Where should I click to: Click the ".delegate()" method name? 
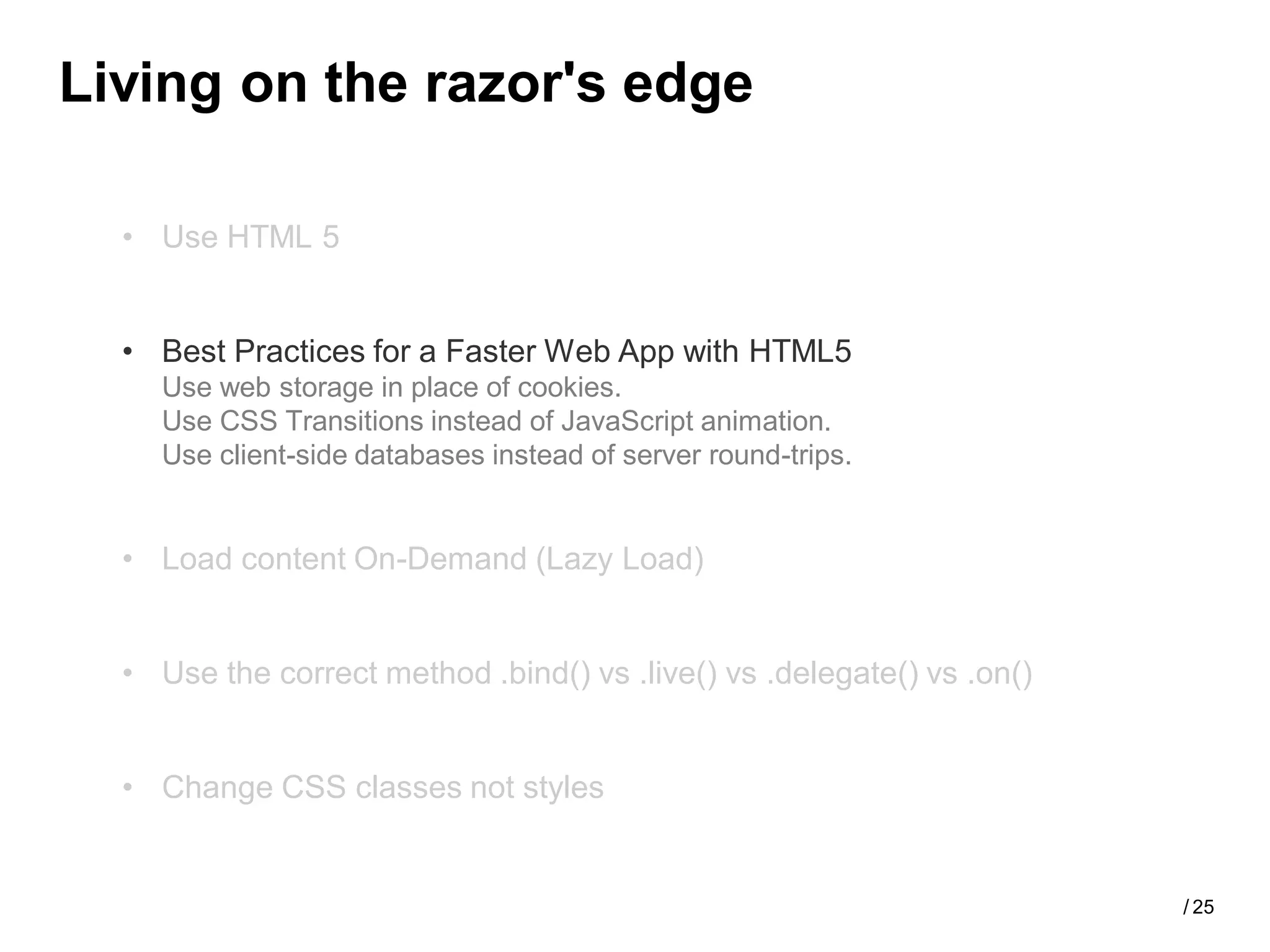click(x=843, y=673)
